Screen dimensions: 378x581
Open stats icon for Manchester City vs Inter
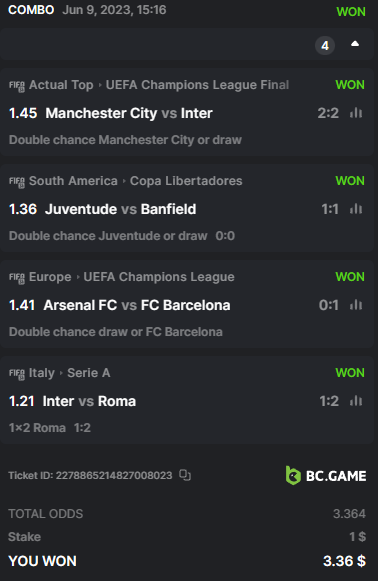356,113
